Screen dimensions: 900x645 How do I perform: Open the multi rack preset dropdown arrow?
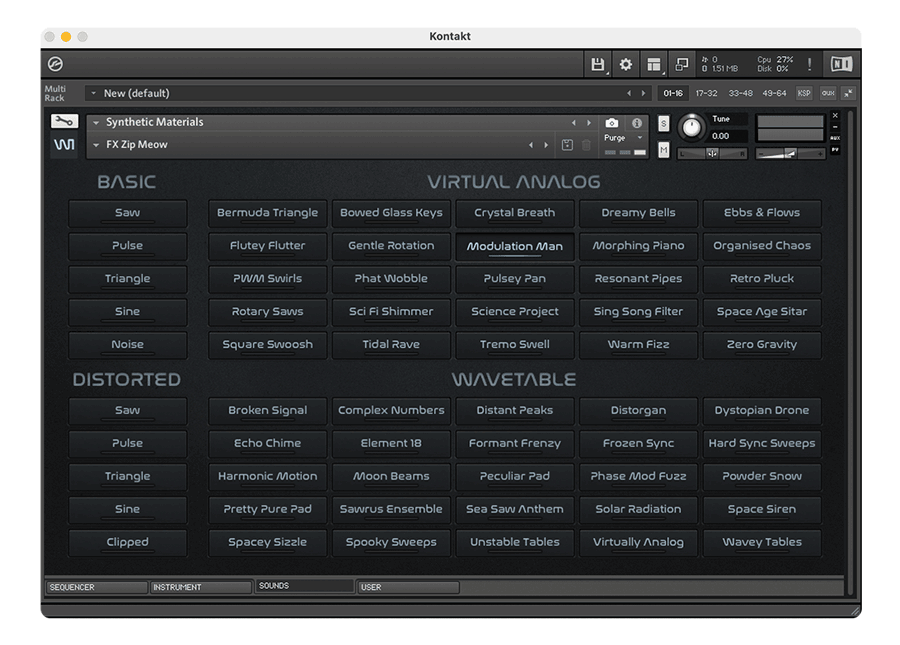pyautogui.click(x=94, y=93)
